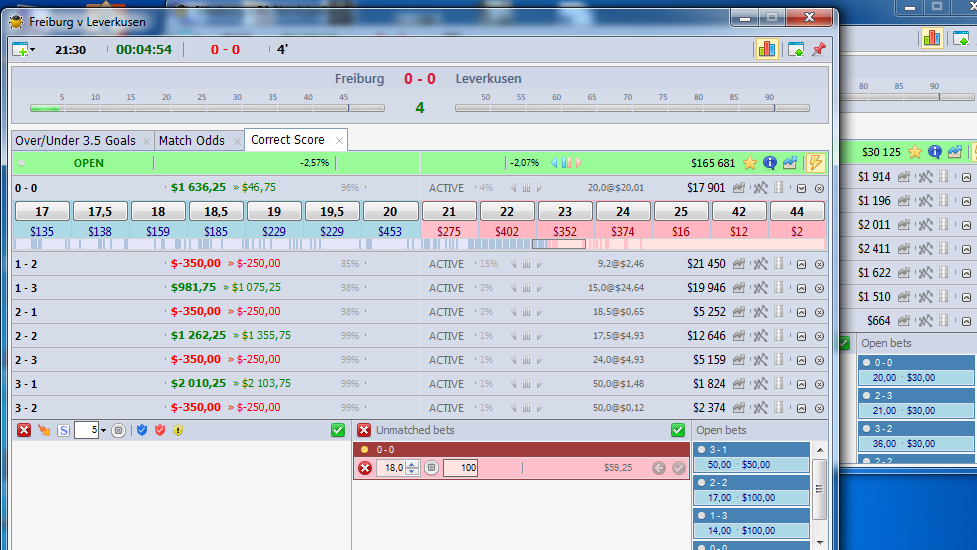Favorite the market with the star icon
This screenshot has height=550, width=977.
750,163
